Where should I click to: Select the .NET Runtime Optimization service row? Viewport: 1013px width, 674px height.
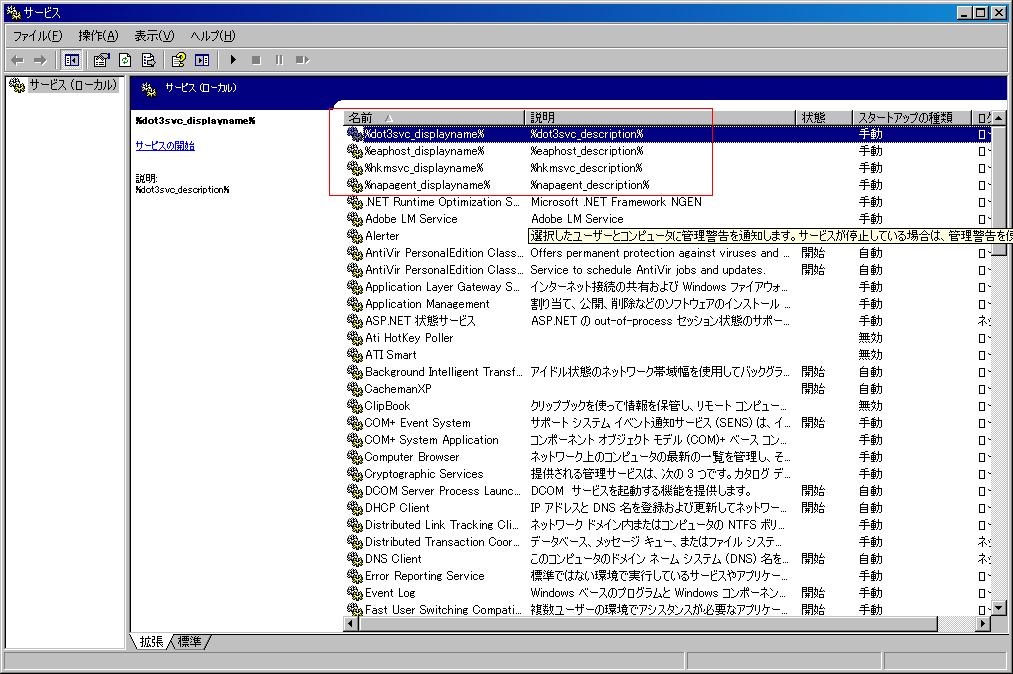667,202
